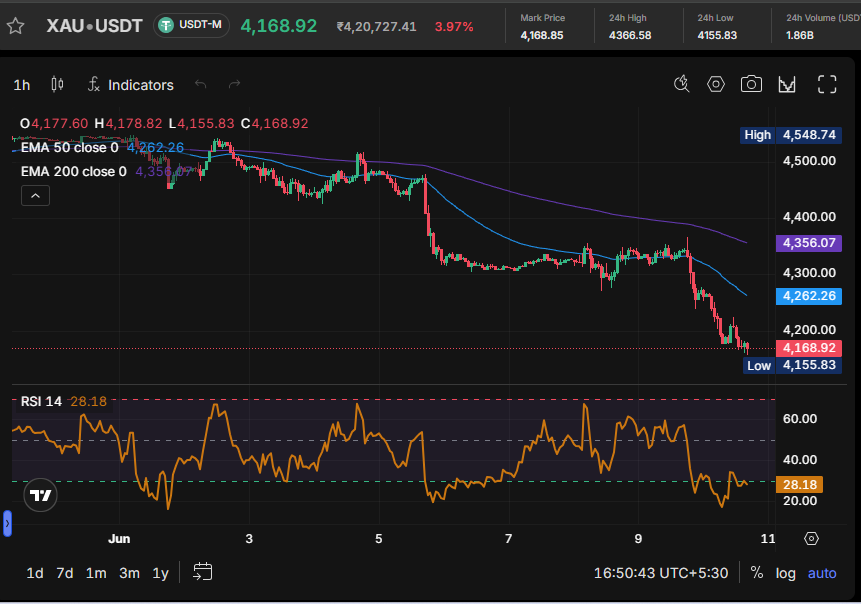The image size is (861, 604).
Task: Enter fullscreen chart mode
Action: coord(827,84)
